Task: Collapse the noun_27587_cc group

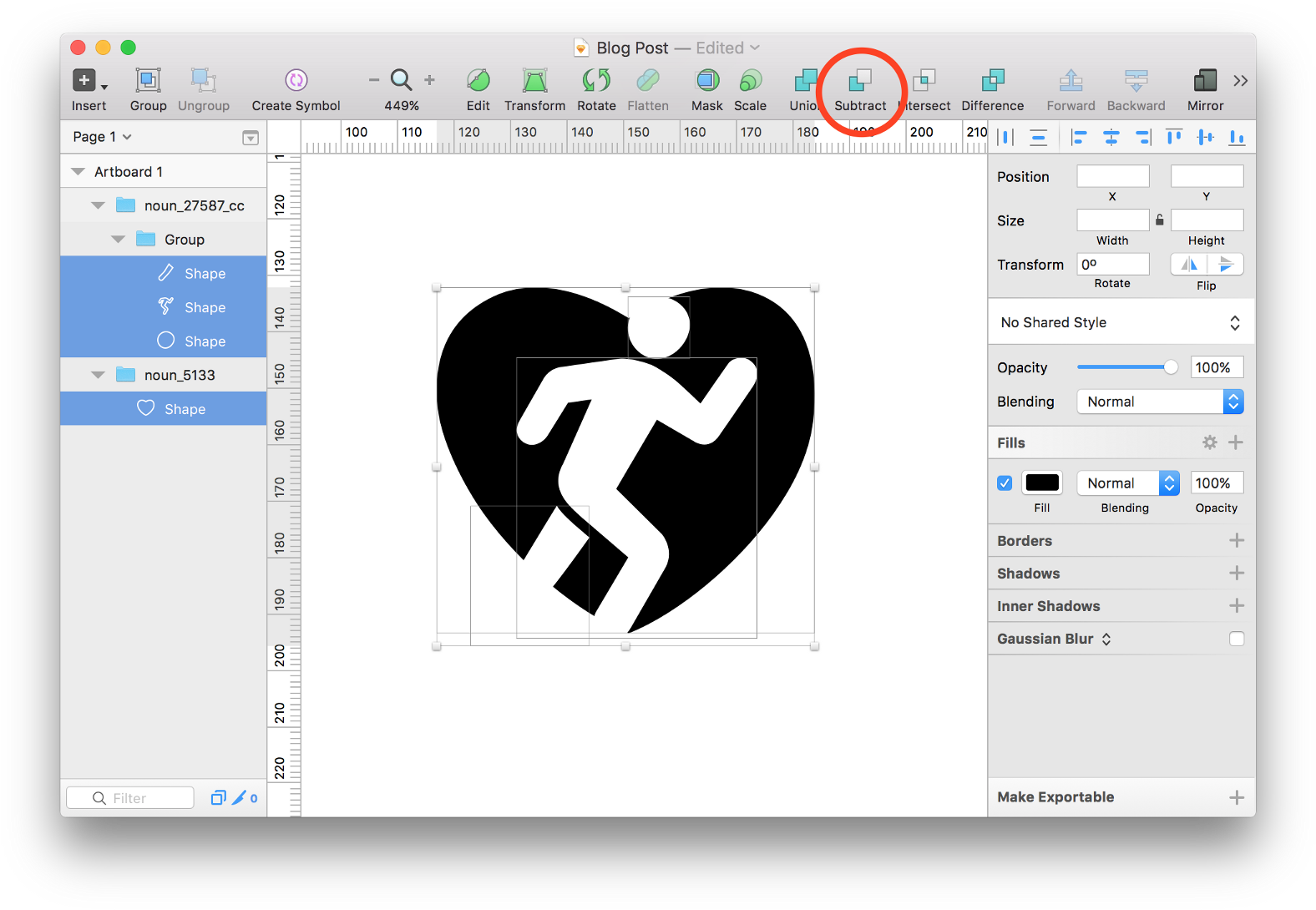Action: (98, 205)
